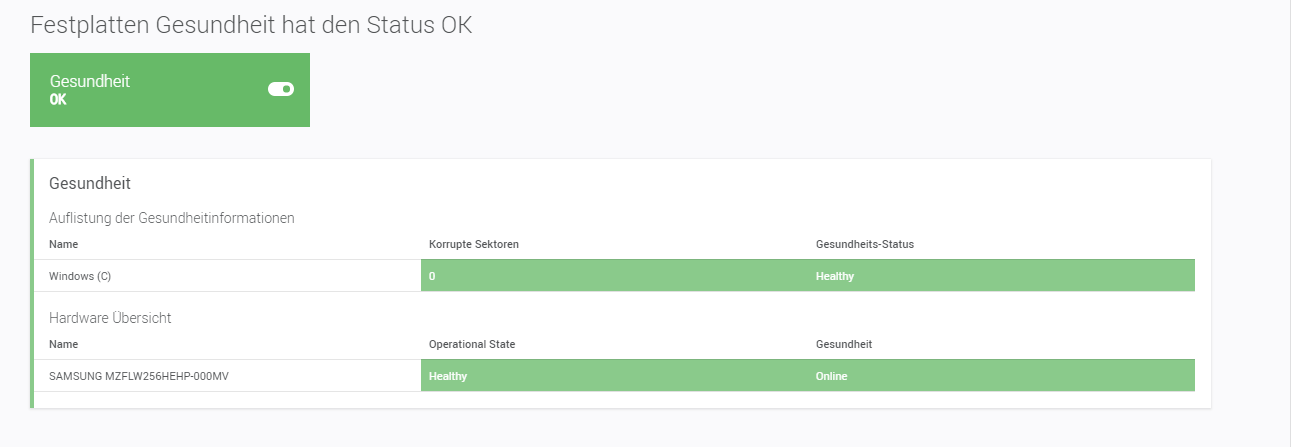Click the Gesundheits-Status column header
The width and height of the screenshot is (1291, 447).
[x=865, y=244]
